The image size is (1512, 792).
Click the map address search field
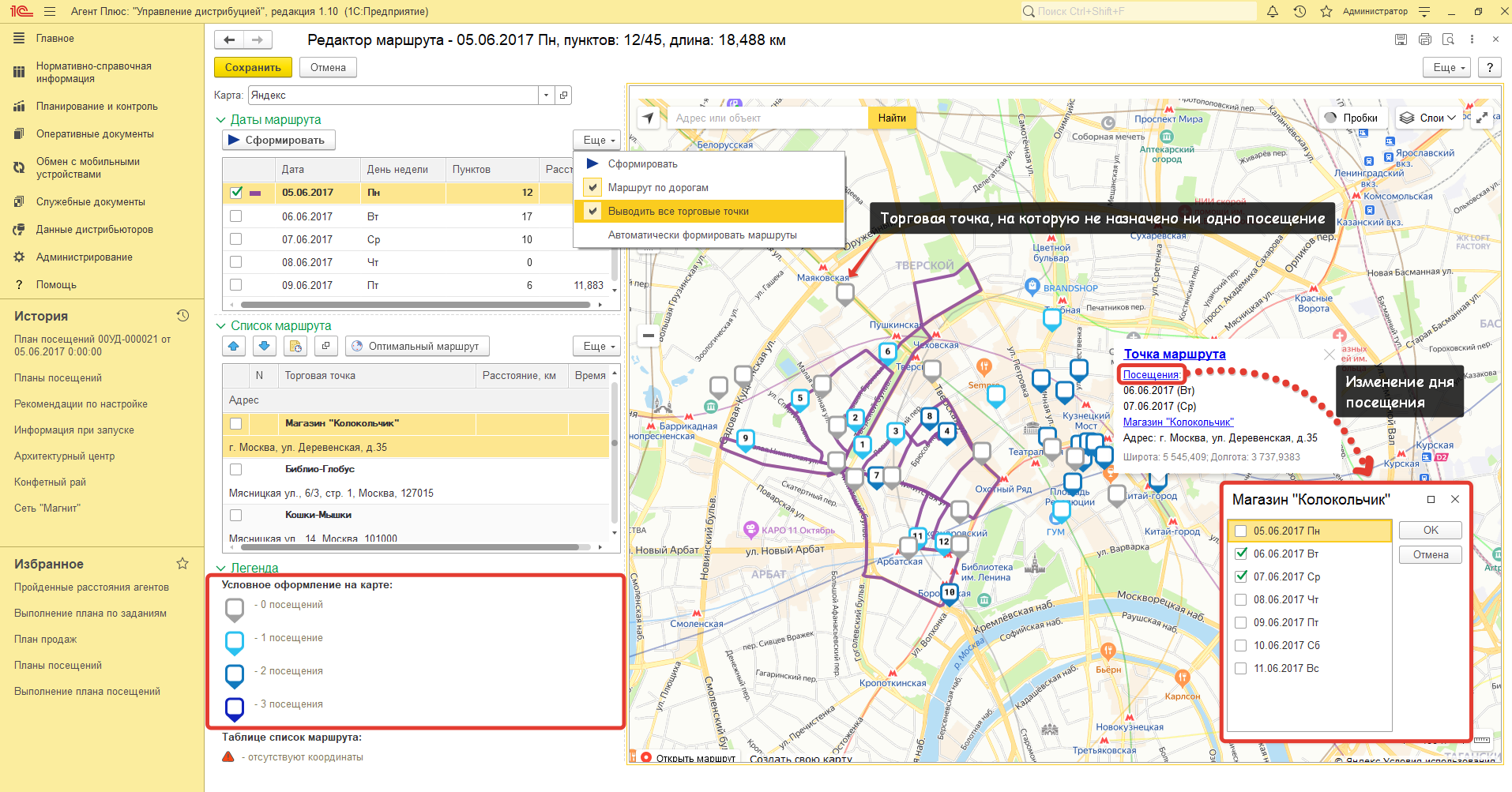point(766,118)
